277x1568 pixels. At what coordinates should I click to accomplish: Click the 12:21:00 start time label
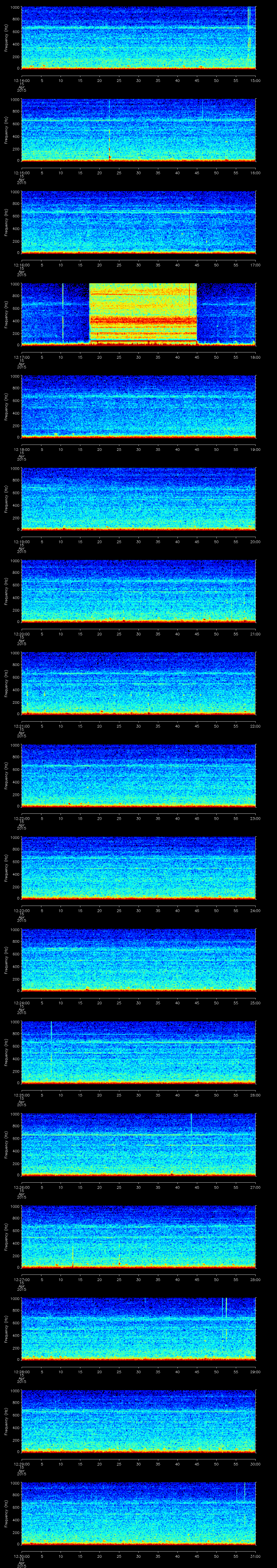(x=21, y=726)
